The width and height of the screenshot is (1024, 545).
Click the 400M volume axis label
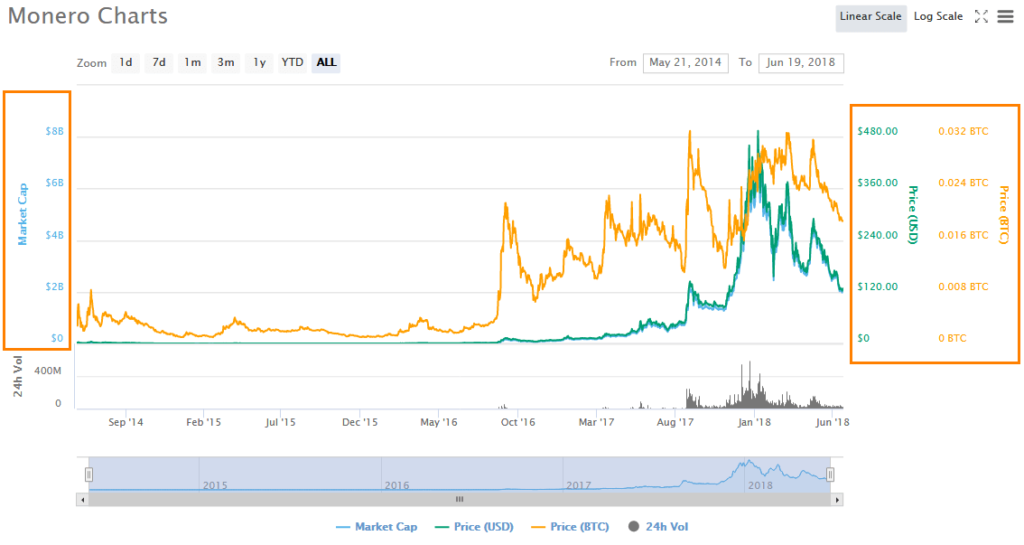coord(48,371)
